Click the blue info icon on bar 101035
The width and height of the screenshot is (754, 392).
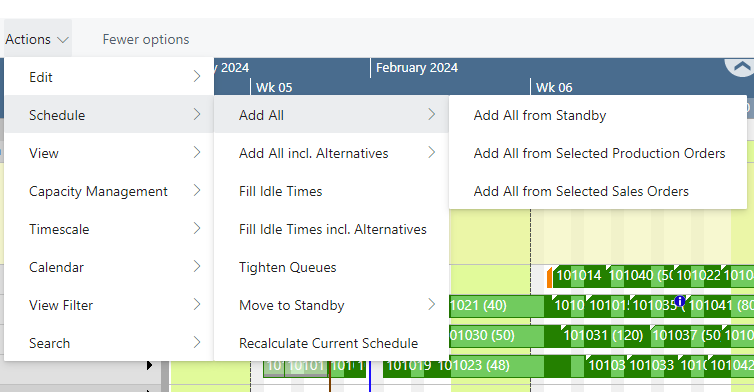679,301
